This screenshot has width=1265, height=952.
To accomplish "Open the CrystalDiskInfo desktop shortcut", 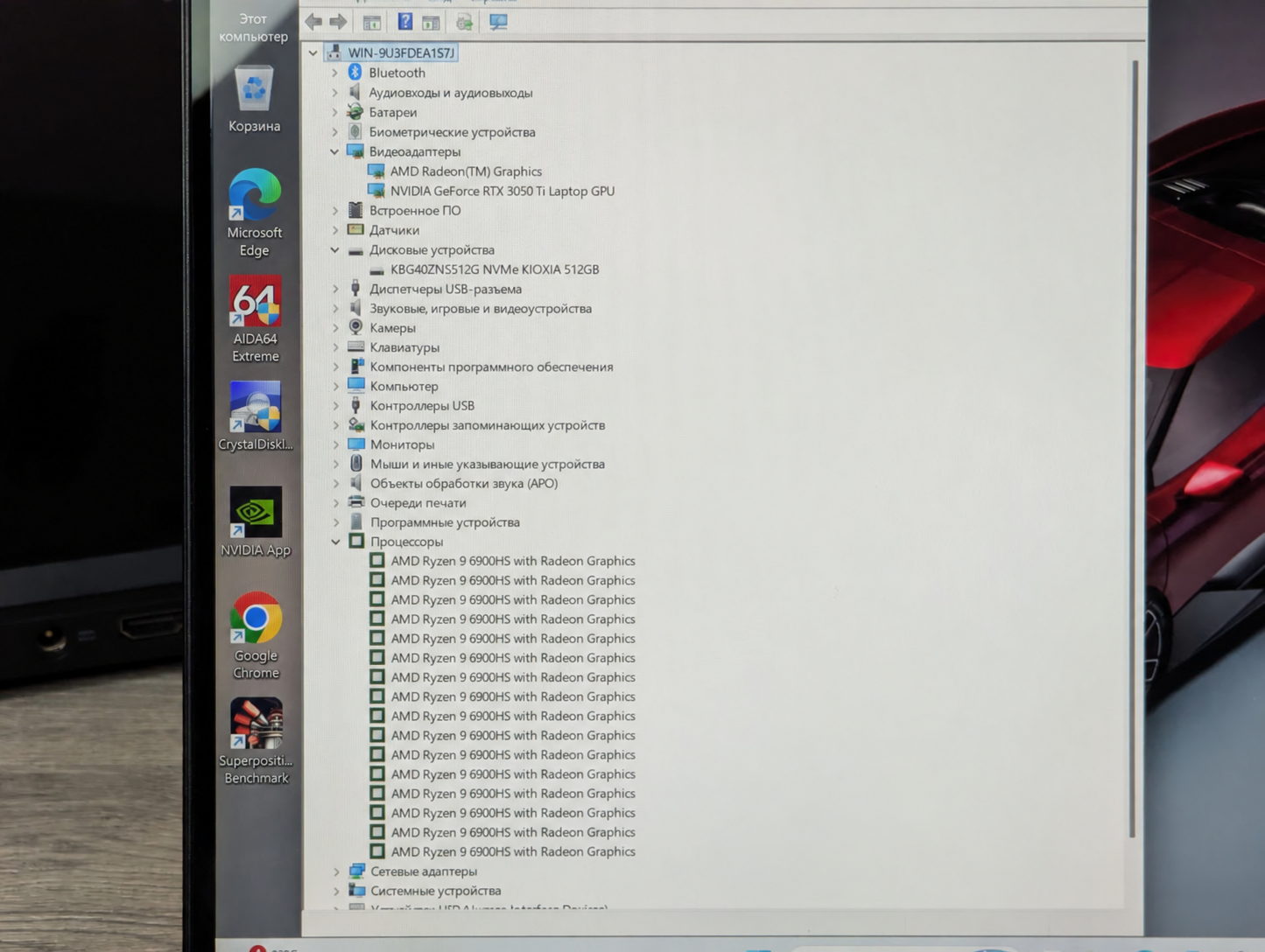I will tap(256, 416).
